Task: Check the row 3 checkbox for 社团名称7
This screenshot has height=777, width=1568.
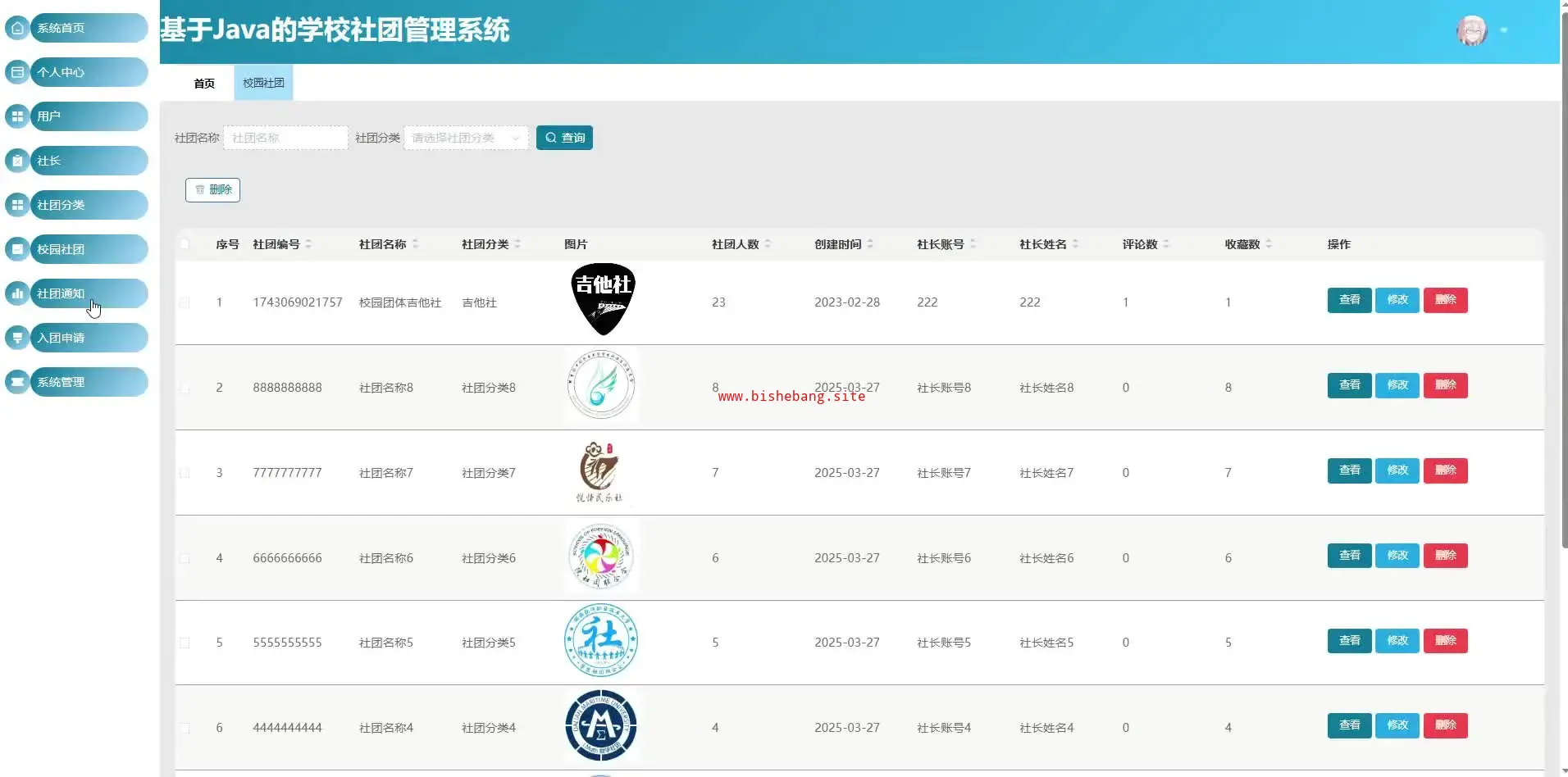Action: click(x=185, y=473)
